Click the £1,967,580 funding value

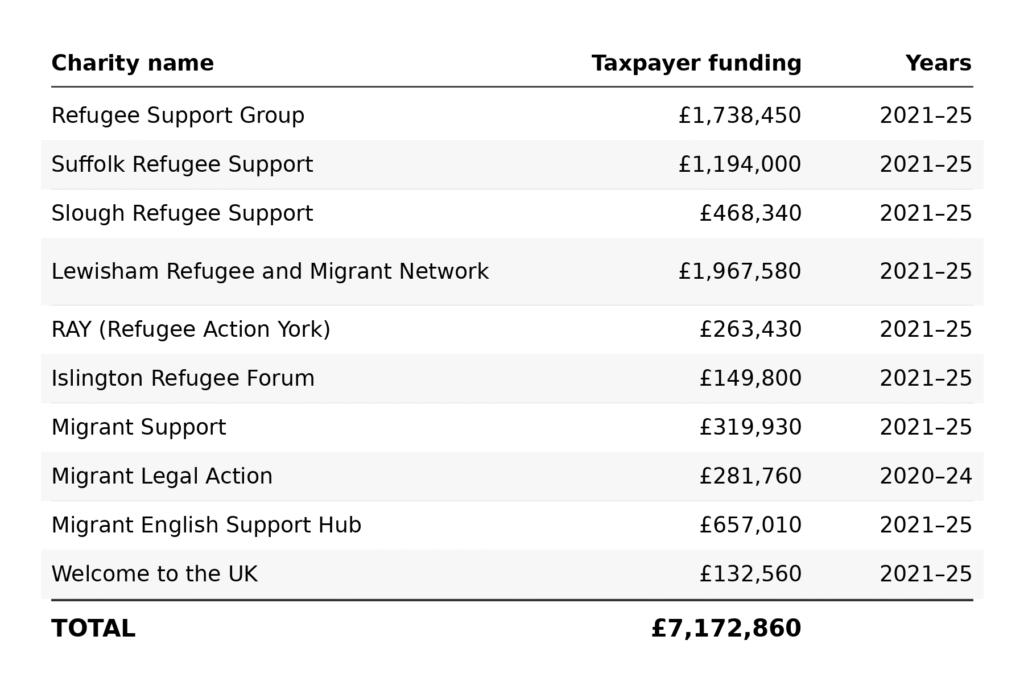point(740,271)
